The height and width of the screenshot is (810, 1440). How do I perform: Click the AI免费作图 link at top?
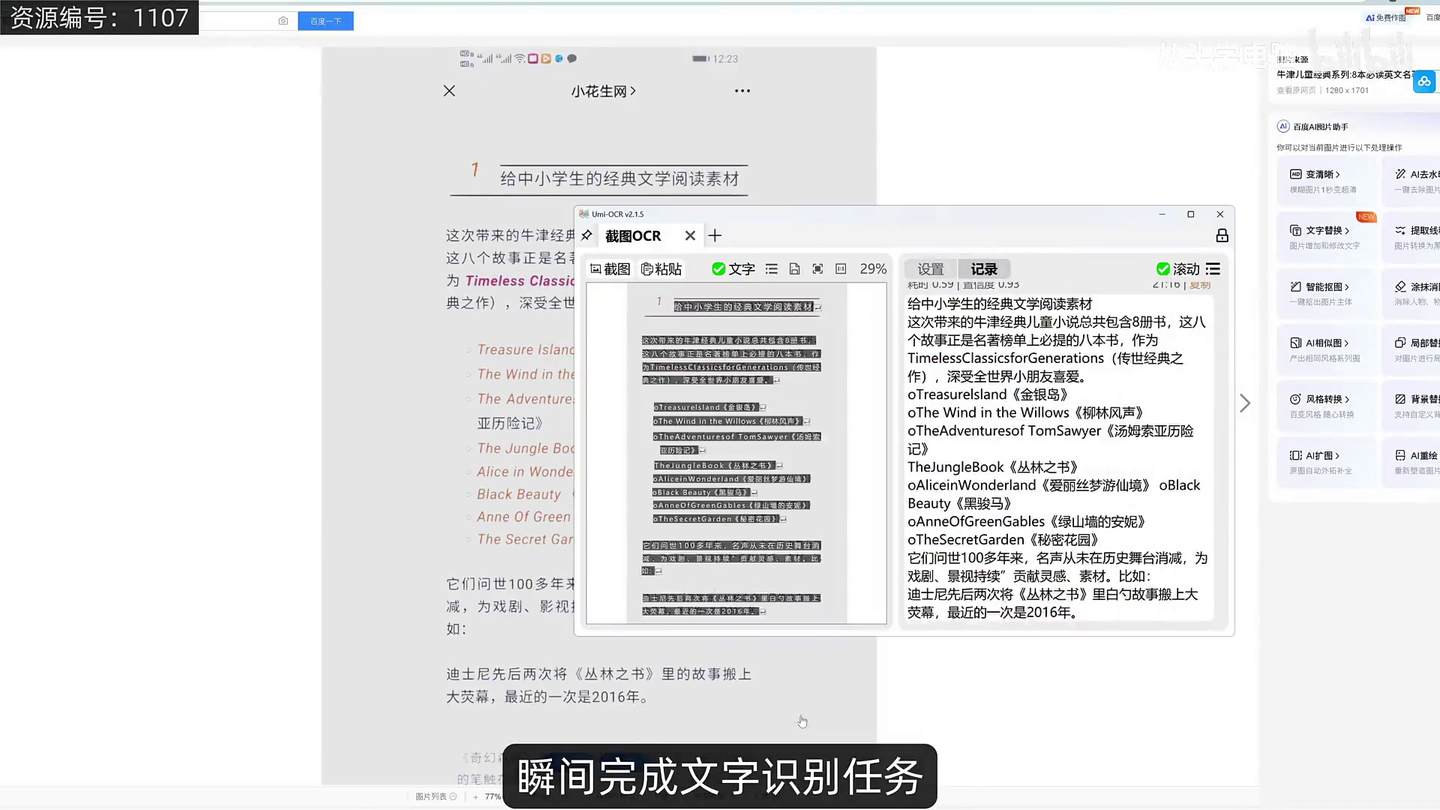point(1385,18)
